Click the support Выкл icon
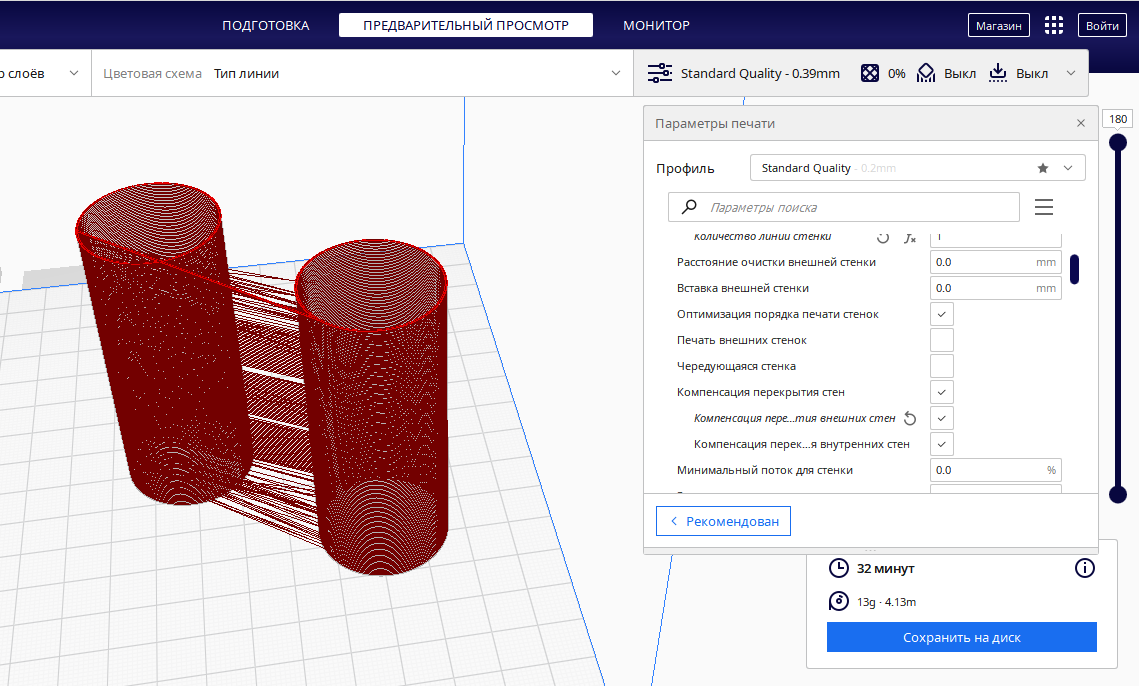This screenshot has height=686, width=1139. click(926, 73)
